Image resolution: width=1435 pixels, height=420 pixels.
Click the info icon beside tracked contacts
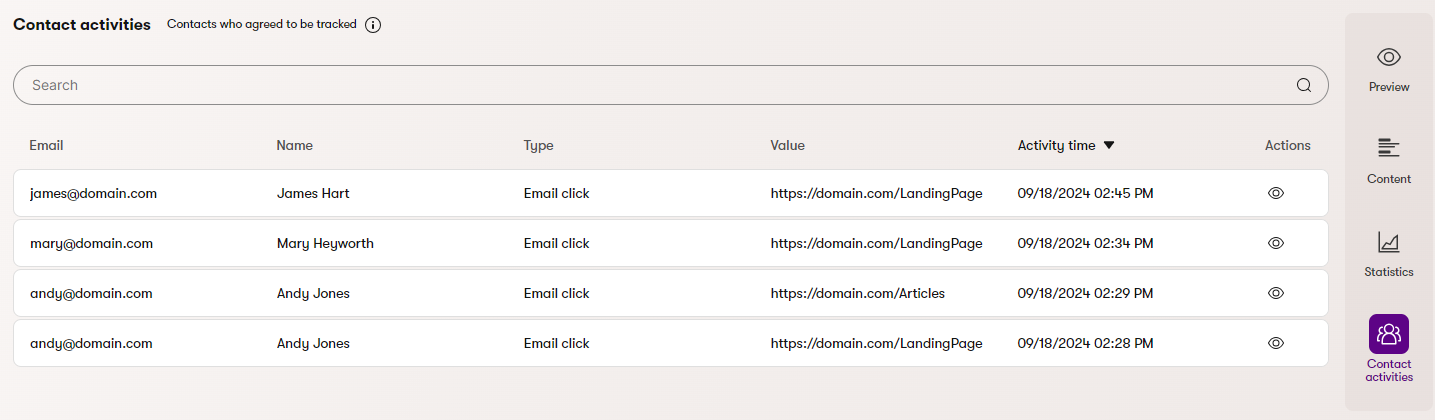373,25
